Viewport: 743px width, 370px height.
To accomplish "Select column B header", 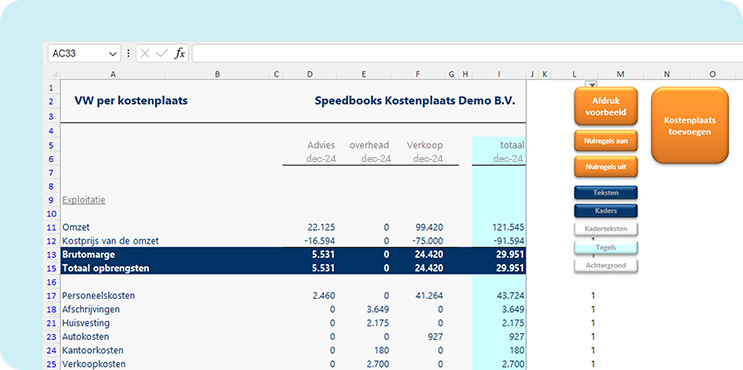I will click(x=217, y=74).
